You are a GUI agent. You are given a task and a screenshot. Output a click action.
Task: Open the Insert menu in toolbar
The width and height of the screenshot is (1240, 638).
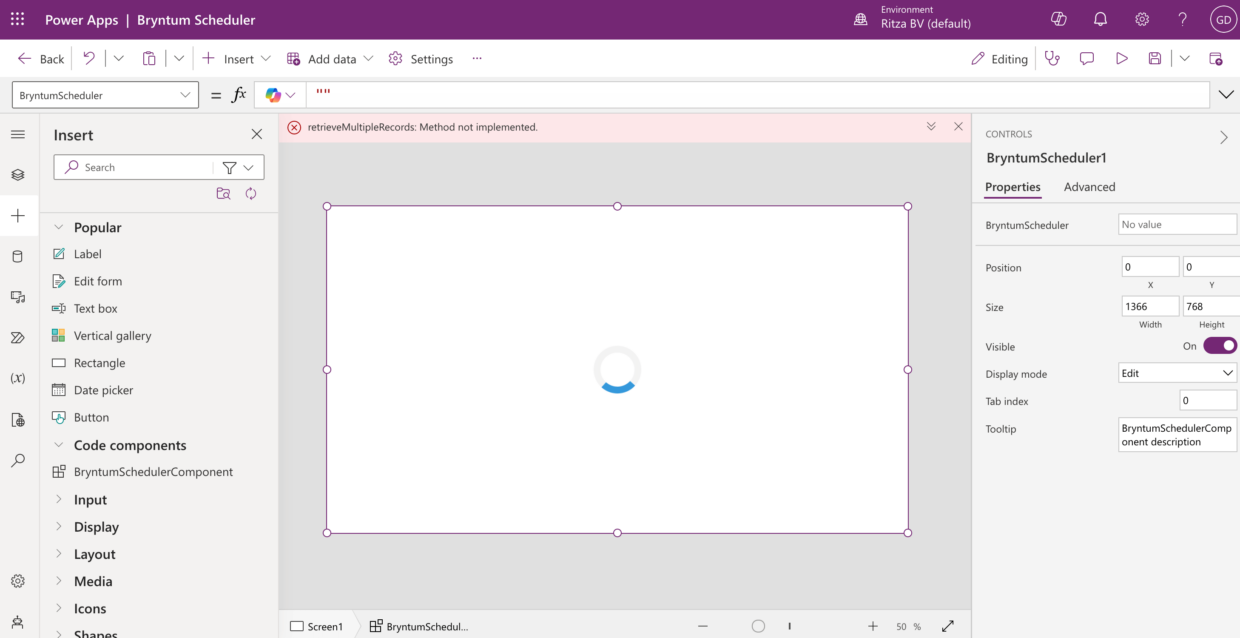(x=236, y=59)
